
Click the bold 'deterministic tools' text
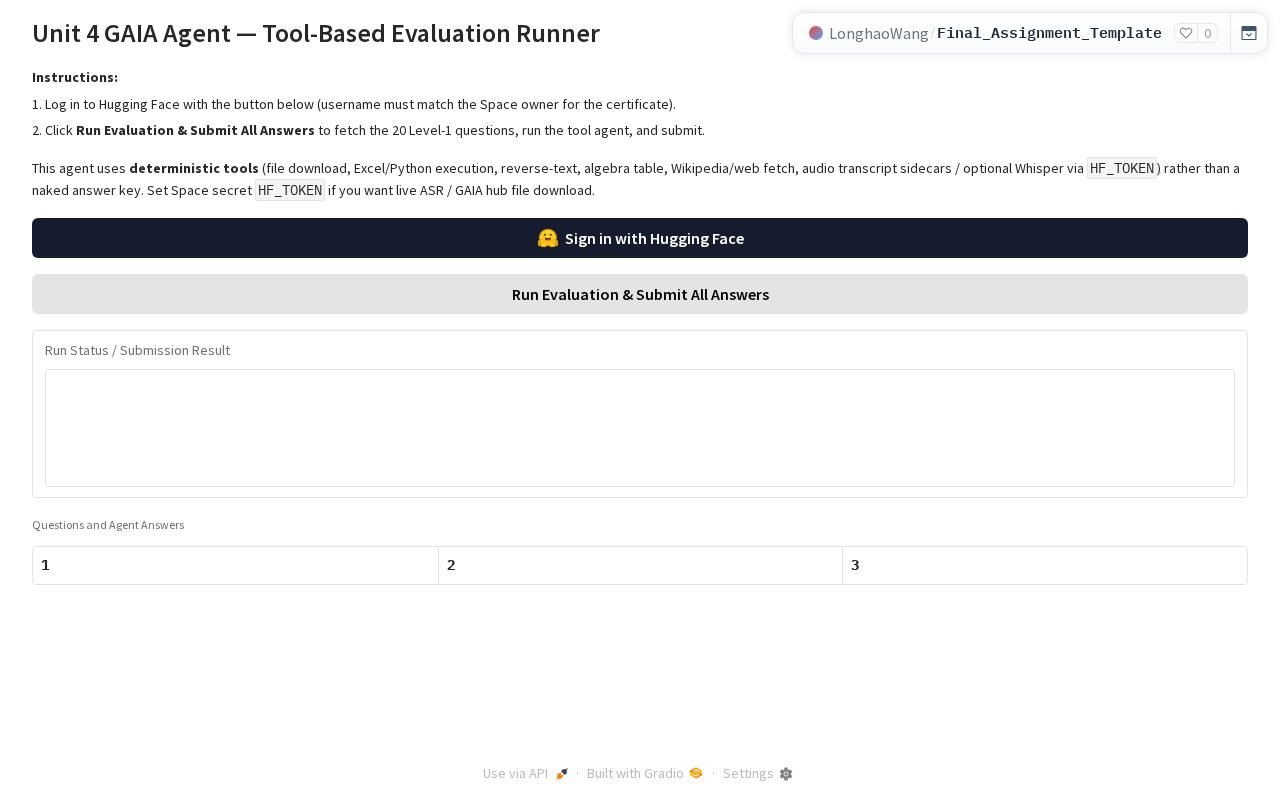[x=194, y=168]
